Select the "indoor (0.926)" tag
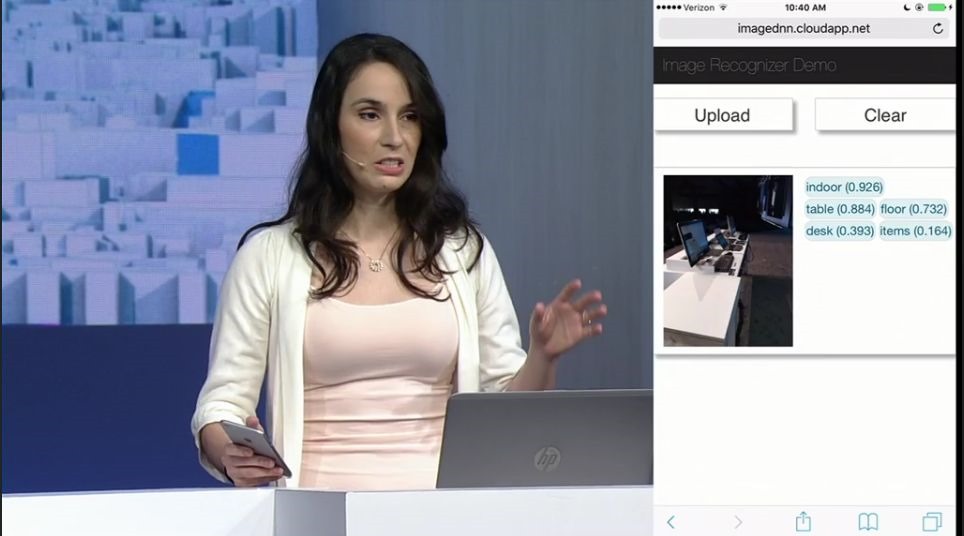Image resolution: width=964 pixels, height=536 pixels. [844, 187]
